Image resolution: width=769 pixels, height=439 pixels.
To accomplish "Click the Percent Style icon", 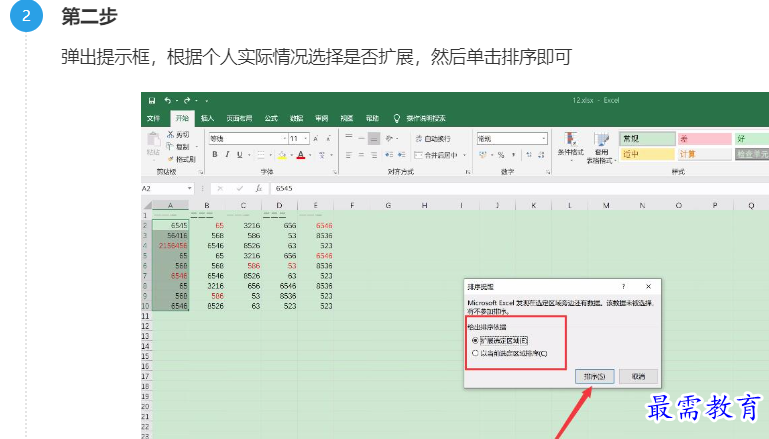I will (501, 155).
